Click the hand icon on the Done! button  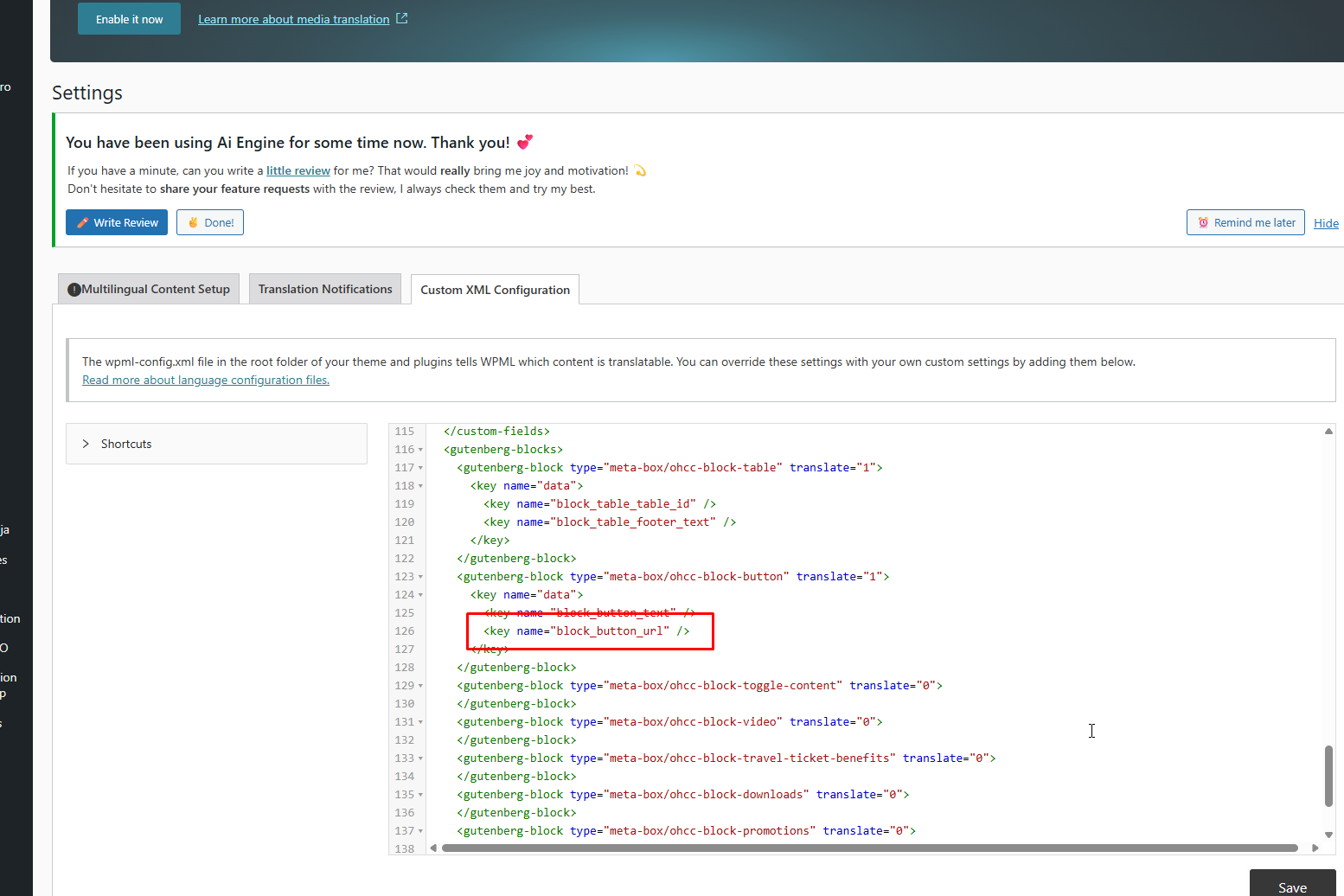point(193,222)
